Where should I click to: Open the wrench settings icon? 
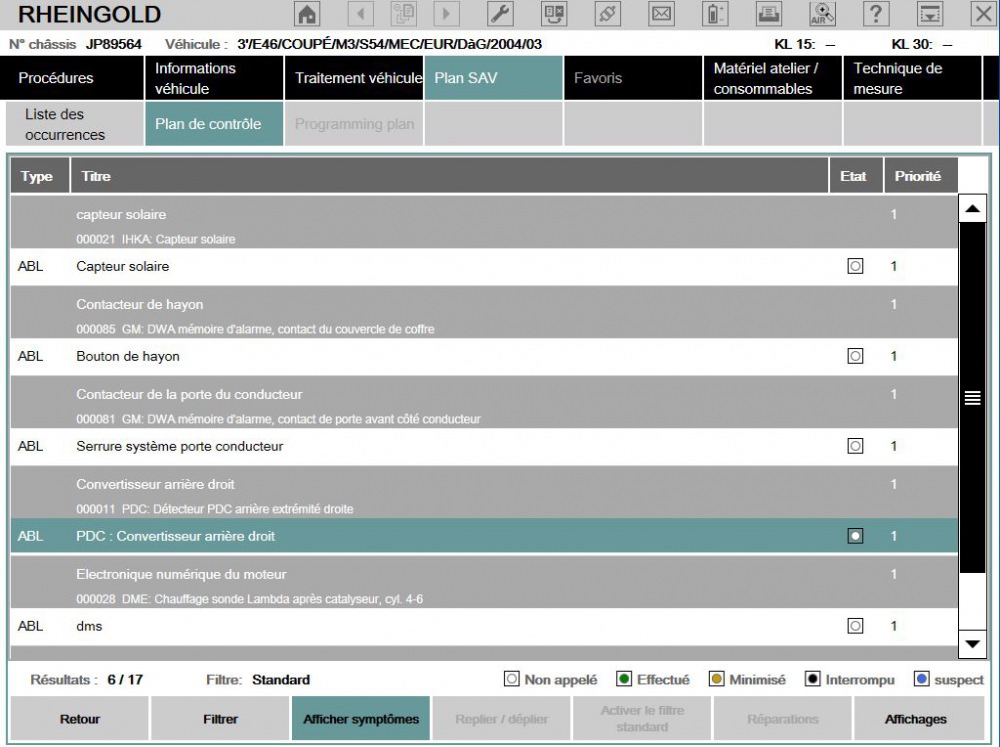[x=501, y=13]
